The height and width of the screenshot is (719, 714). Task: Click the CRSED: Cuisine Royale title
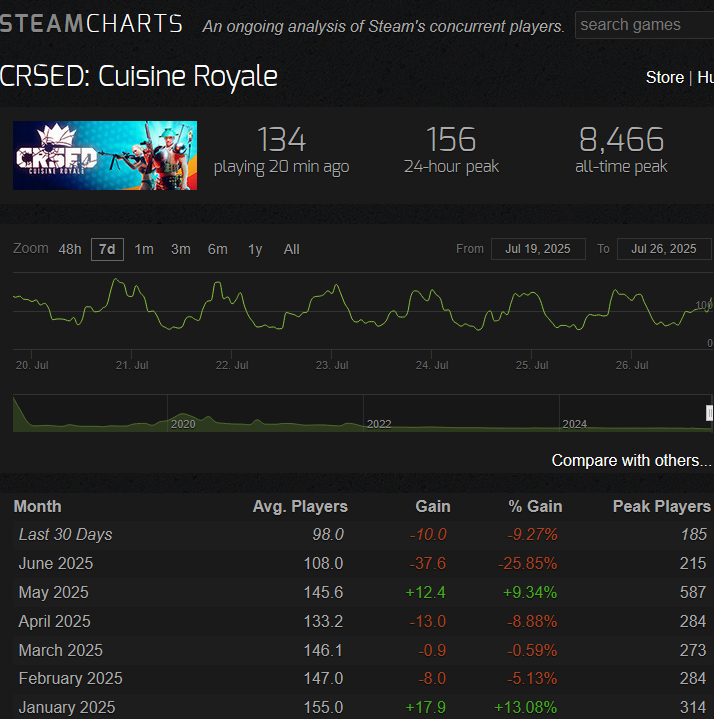coord(138,76)
